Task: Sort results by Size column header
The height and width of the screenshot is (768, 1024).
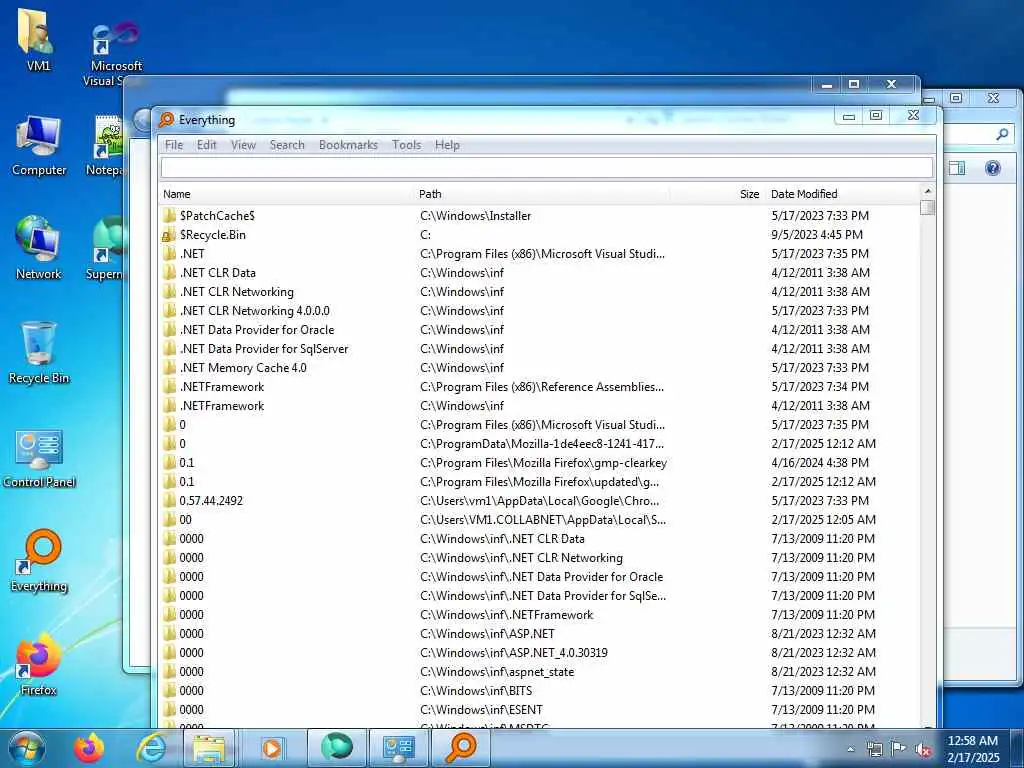Action: 717,194
